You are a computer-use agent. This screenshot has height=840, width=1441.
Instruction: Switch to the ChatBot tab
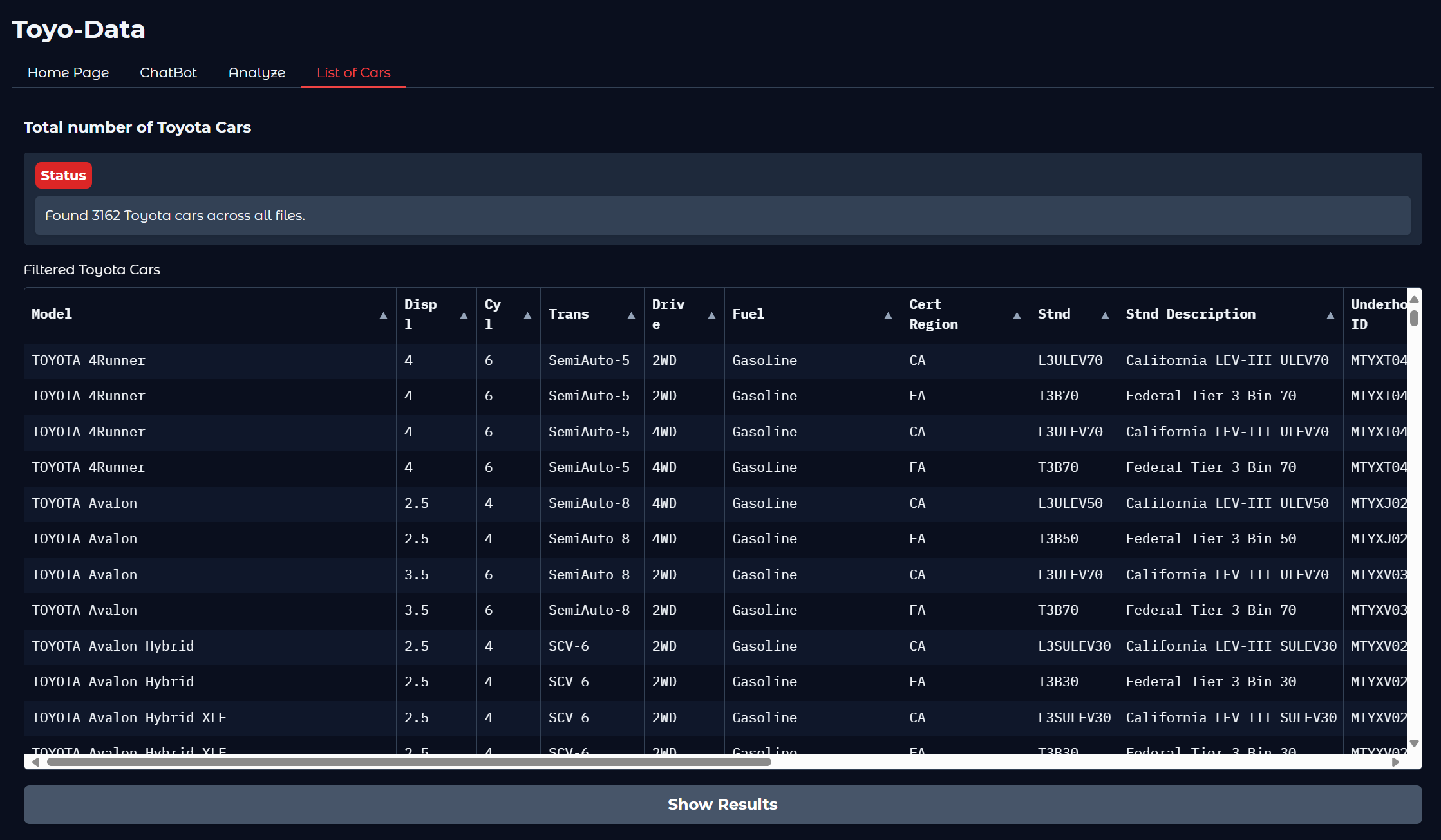click(x=168, y=73)
